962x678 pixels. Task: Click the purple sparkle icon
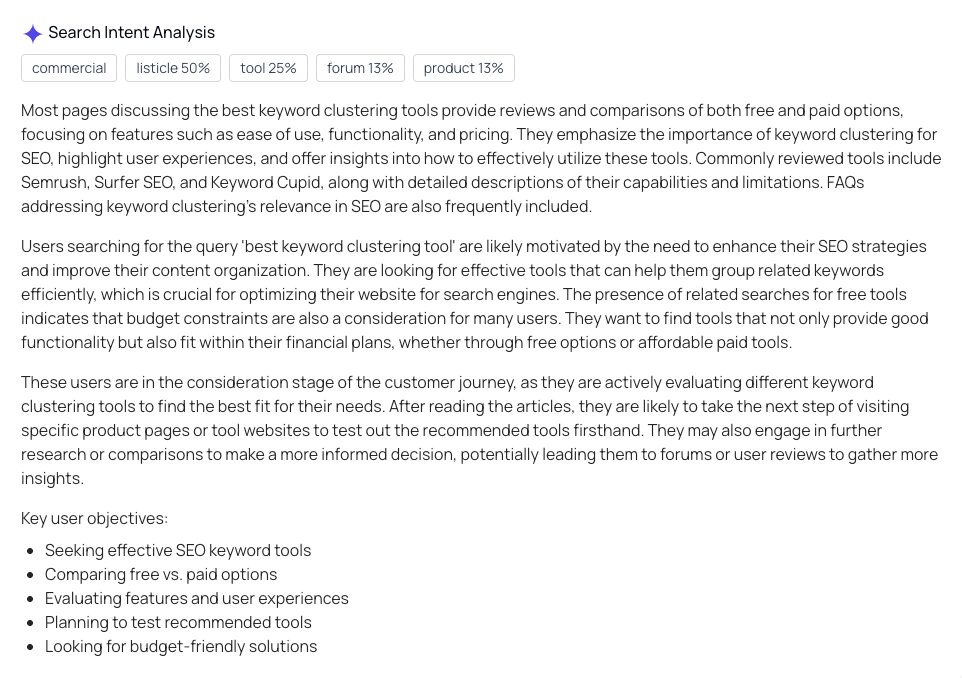[32, 33]
